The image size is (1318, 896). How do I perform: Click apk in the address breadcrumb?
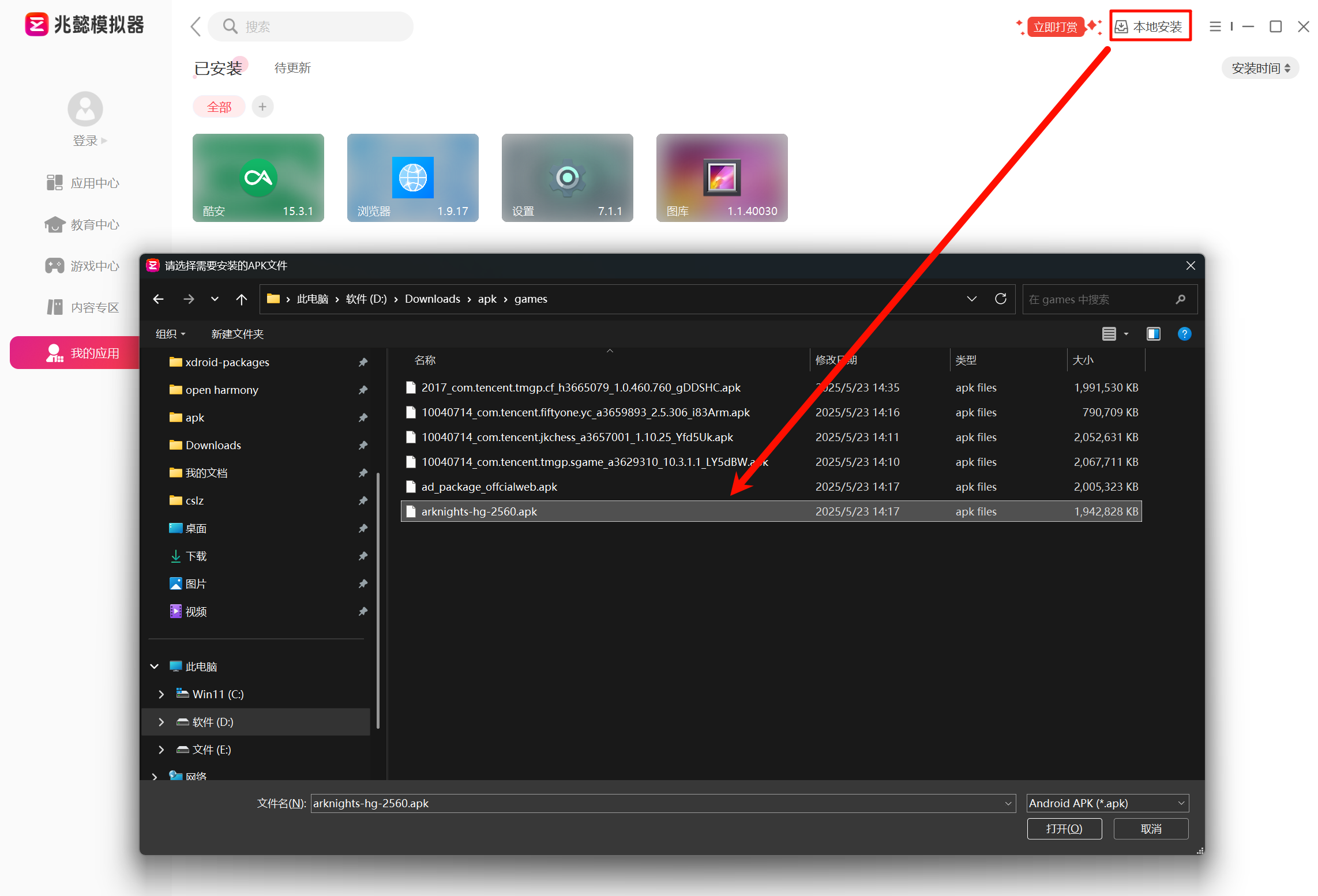tap(487, 299)
